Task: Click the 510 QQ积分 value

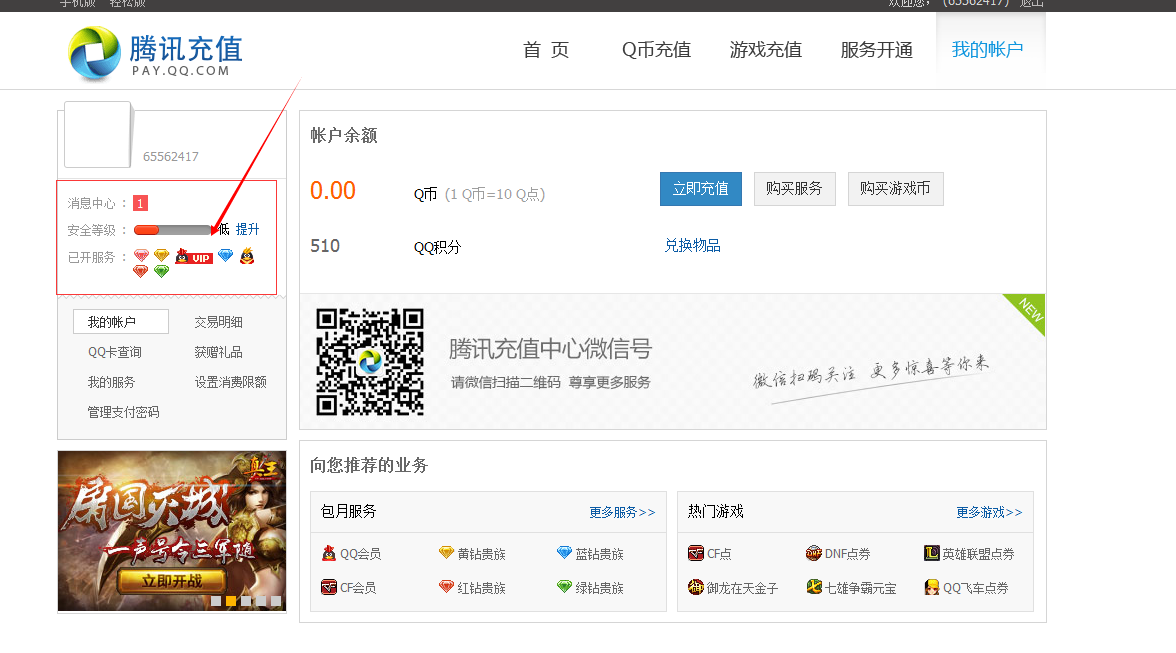Action: pos(325,246)
